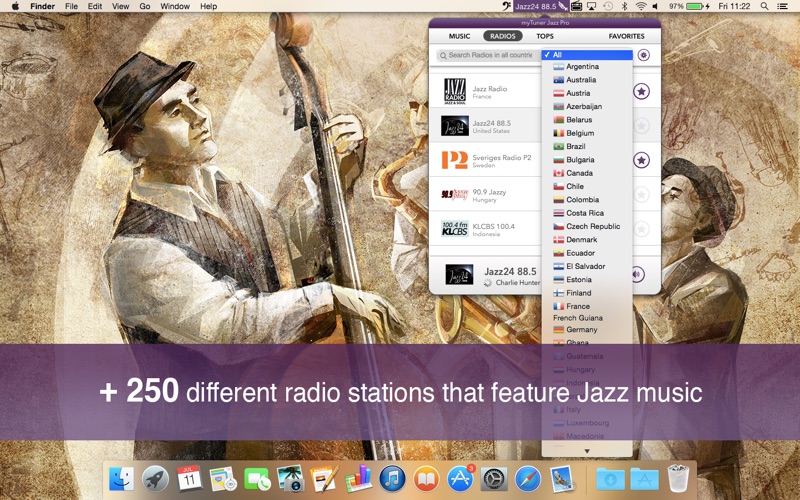
Task: Select Canada from the country list
Action: pos(587,173)
